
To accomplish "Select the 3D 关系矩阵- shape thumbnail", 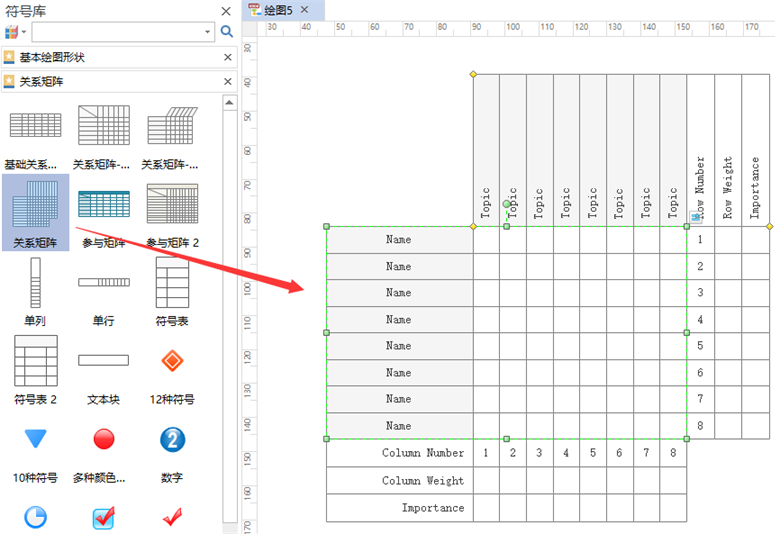I will coord(172,125).
